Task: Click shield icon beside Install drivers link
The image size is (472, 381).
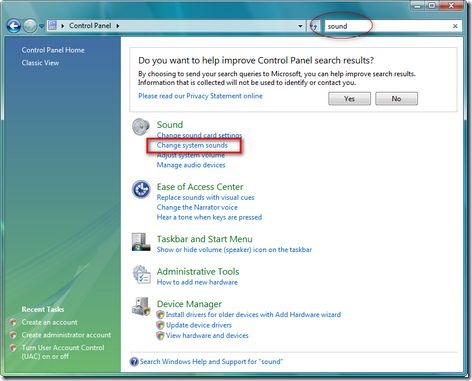Action: pyautogui.click(x=160, y=315)
